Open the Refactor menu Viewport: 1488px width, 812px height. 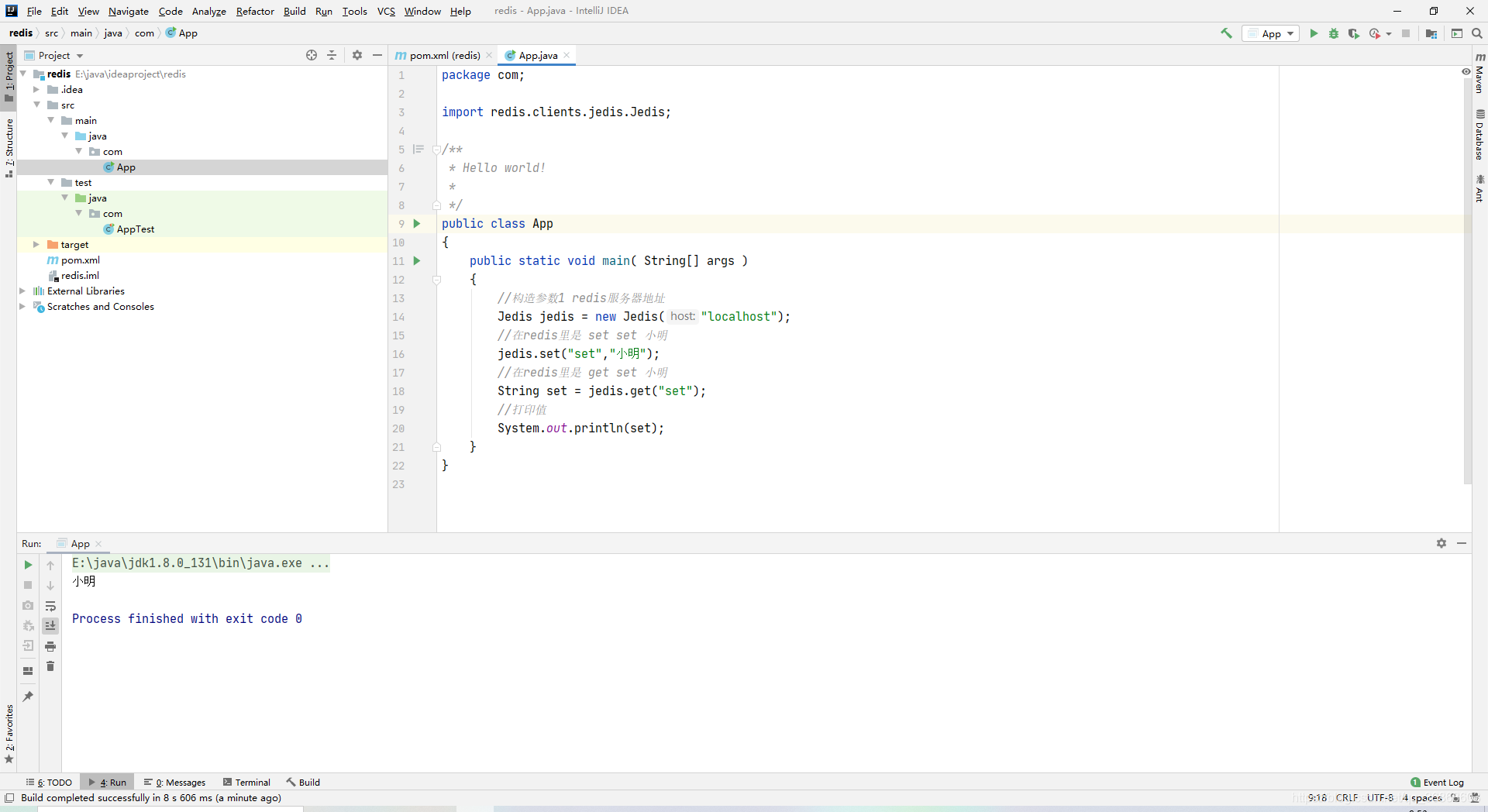point(255,11)
